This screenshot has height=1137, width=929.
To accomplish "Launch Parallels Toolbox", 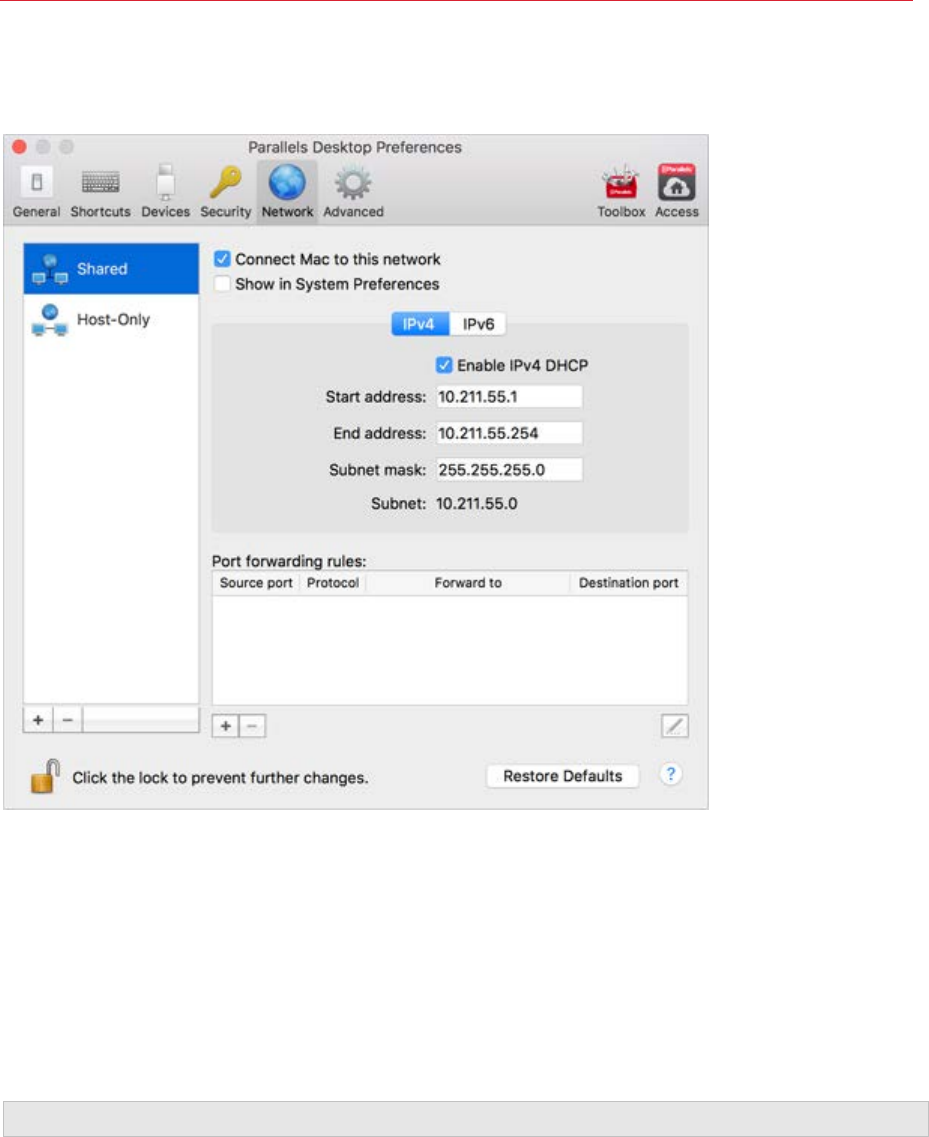I will point(621,192).
